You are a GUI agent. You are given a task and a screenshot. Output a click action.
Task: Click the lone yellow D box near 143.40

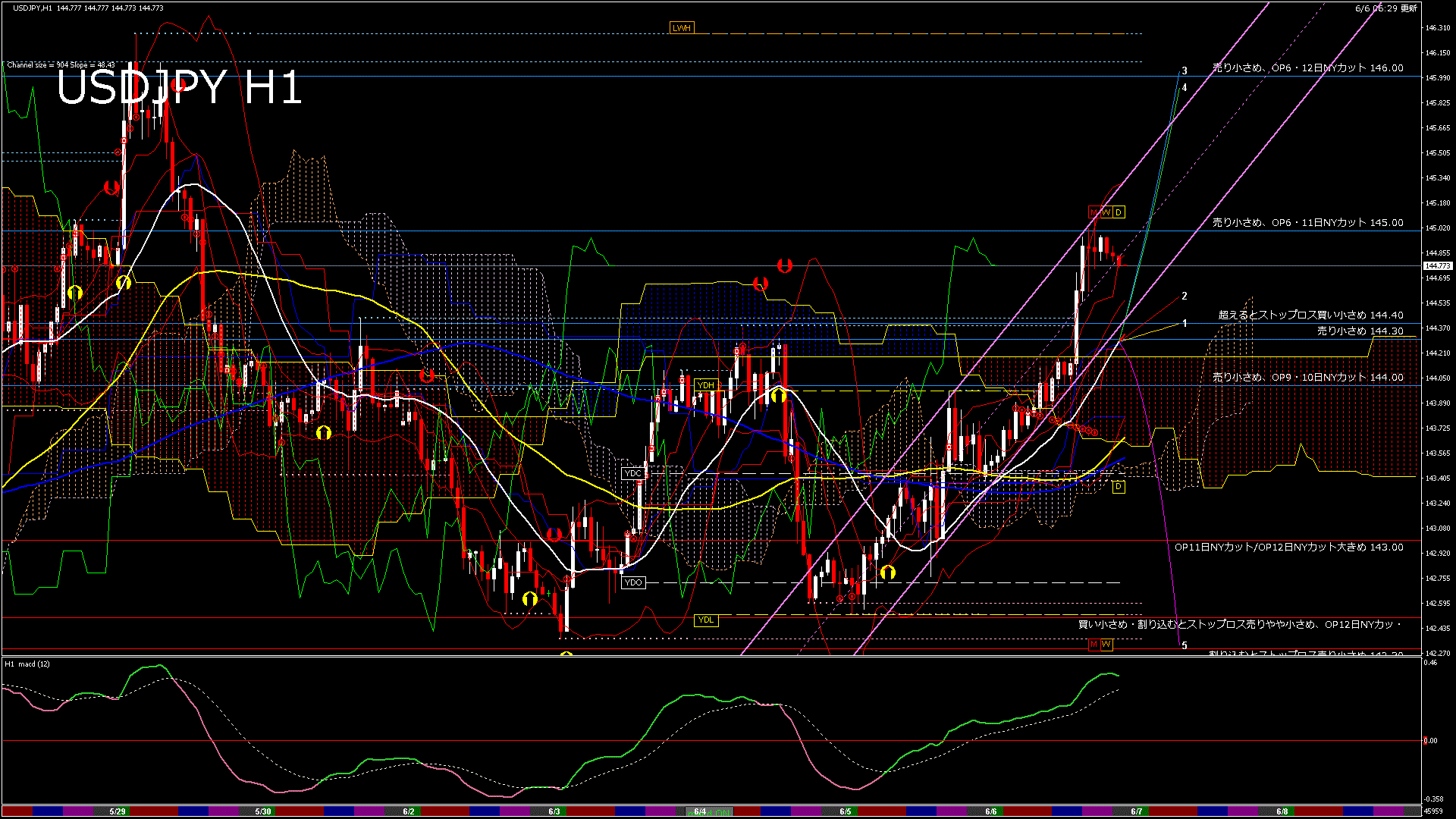click(1119, 486)
